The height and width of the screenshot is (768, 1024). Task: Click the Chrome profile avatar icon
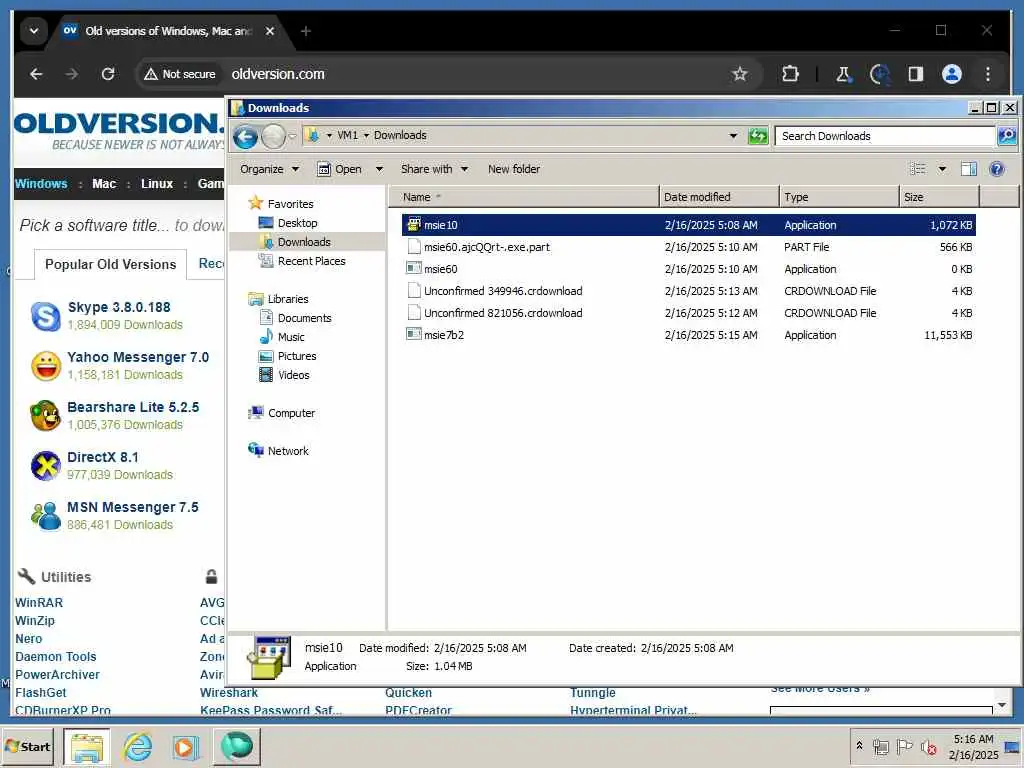coord(952,74)
